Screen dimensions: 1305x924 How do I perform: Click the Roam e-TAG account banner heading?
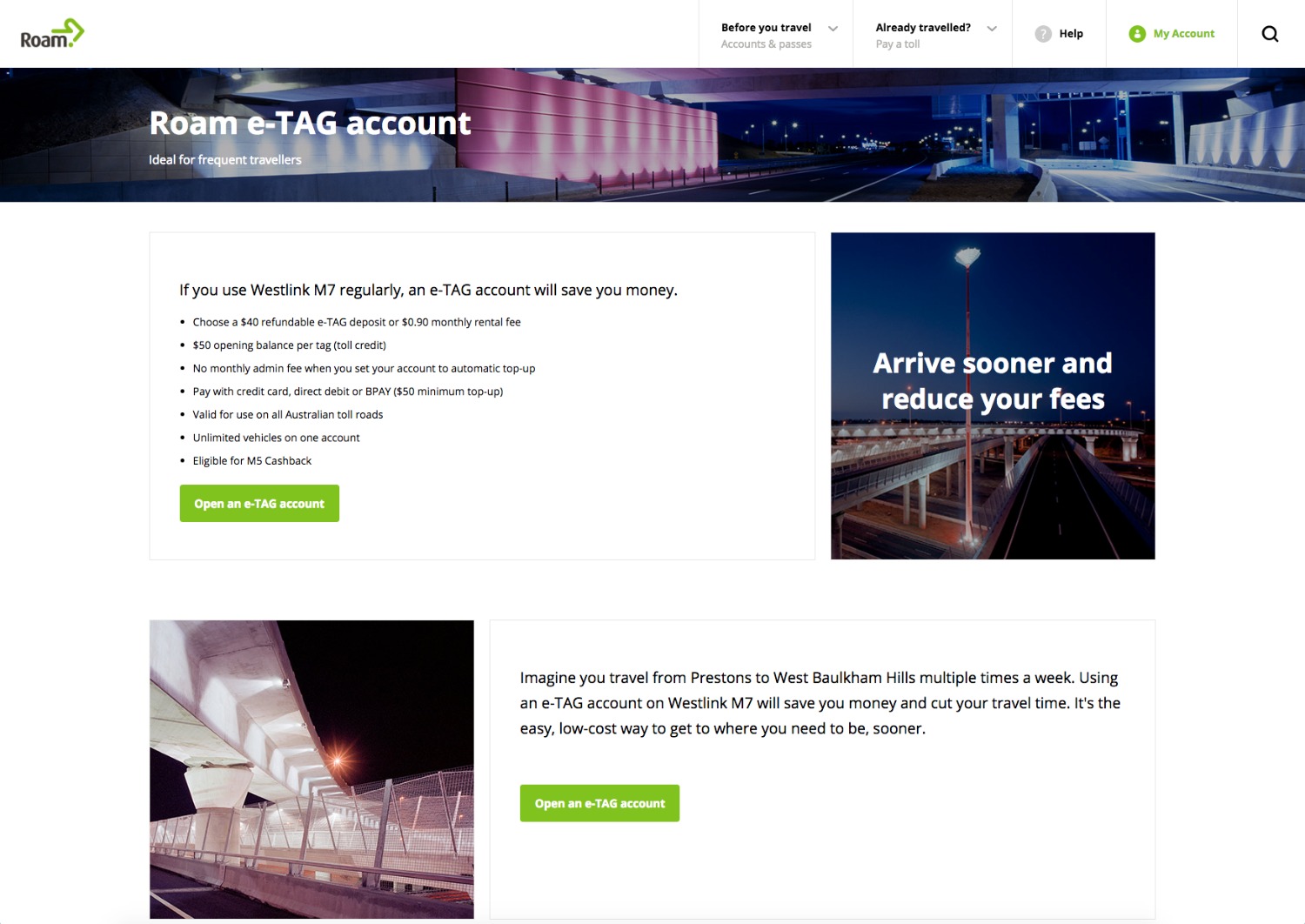(310, 124)
